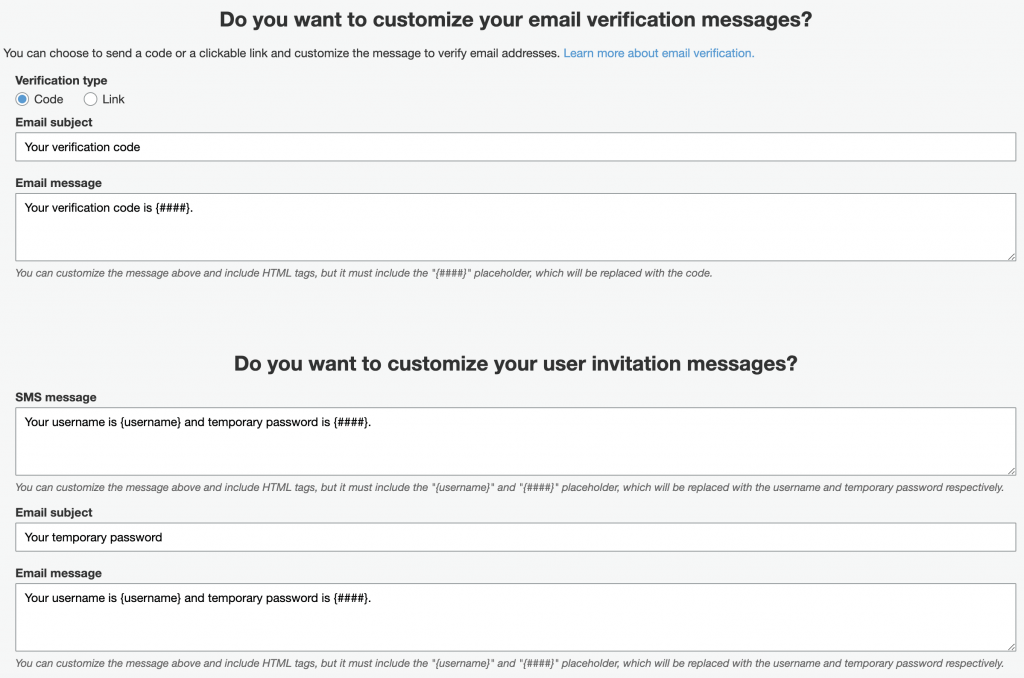The height and width of the screenshot is (678, 1024).
Task: Click the 'SMS message' field label
Action: [x=56, y=397]
